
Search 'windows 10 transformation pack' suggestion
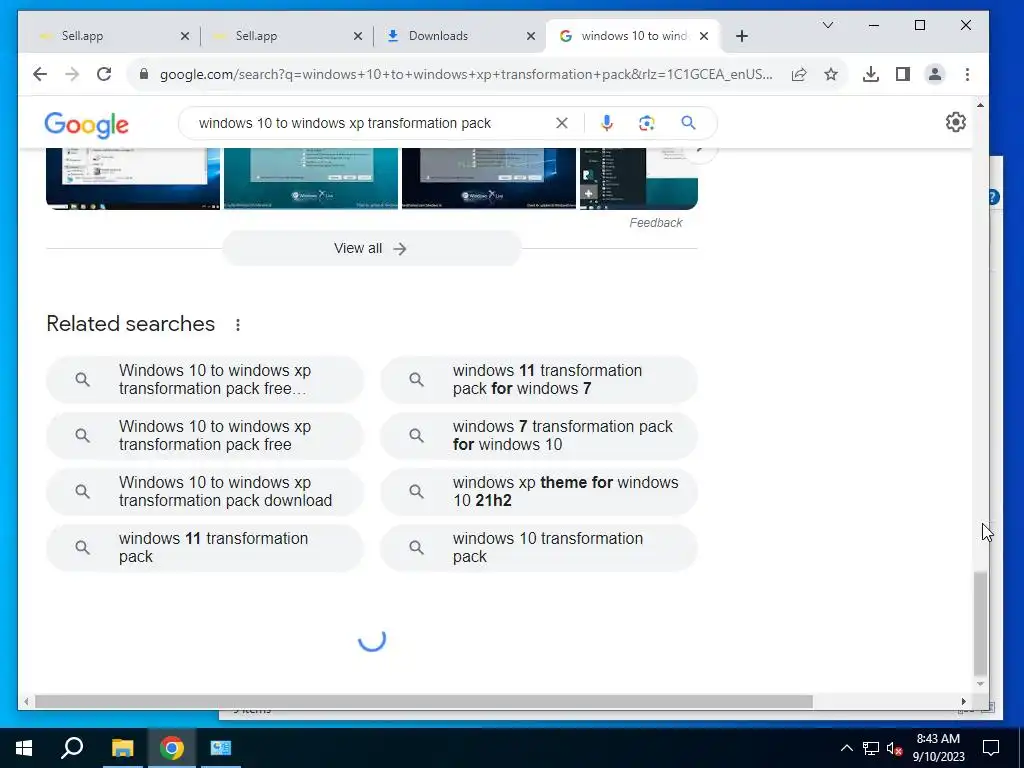pos(539,548)
